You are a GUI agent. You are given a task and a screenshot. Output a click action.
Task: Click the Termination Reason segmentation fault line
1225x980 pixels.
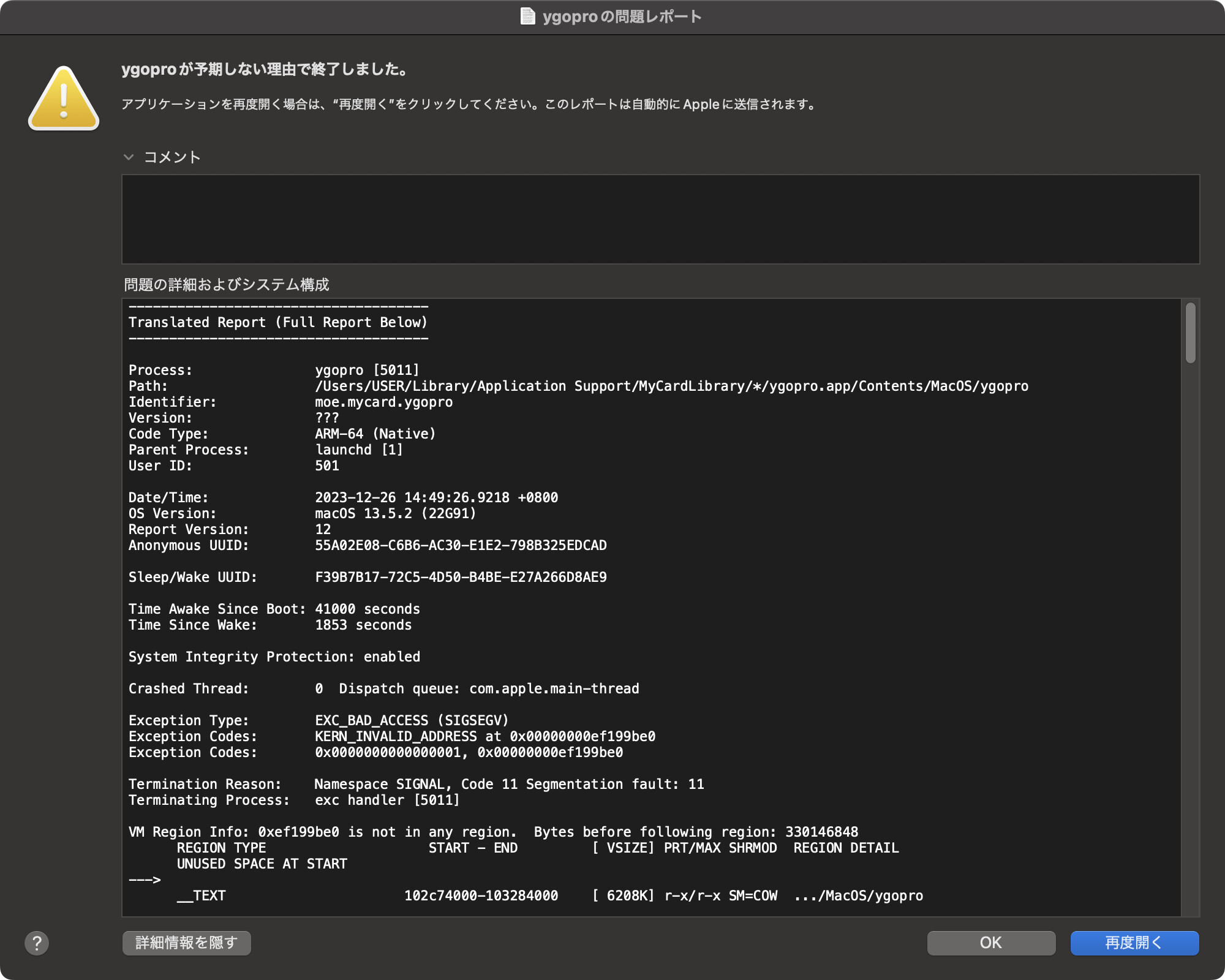click(416, 784)
